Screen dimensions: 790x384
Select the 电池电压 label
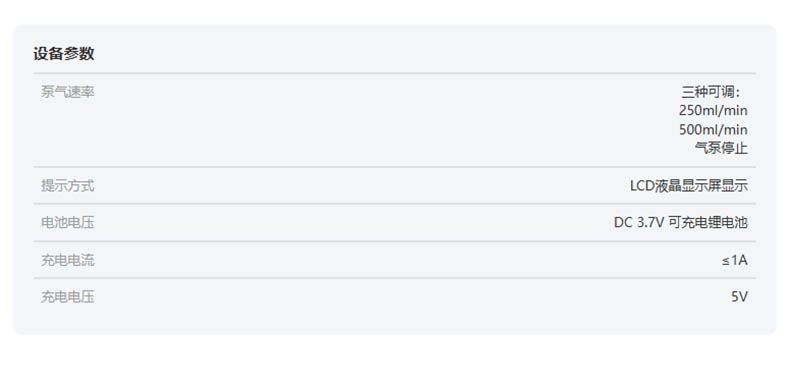[x=68, y=222]
